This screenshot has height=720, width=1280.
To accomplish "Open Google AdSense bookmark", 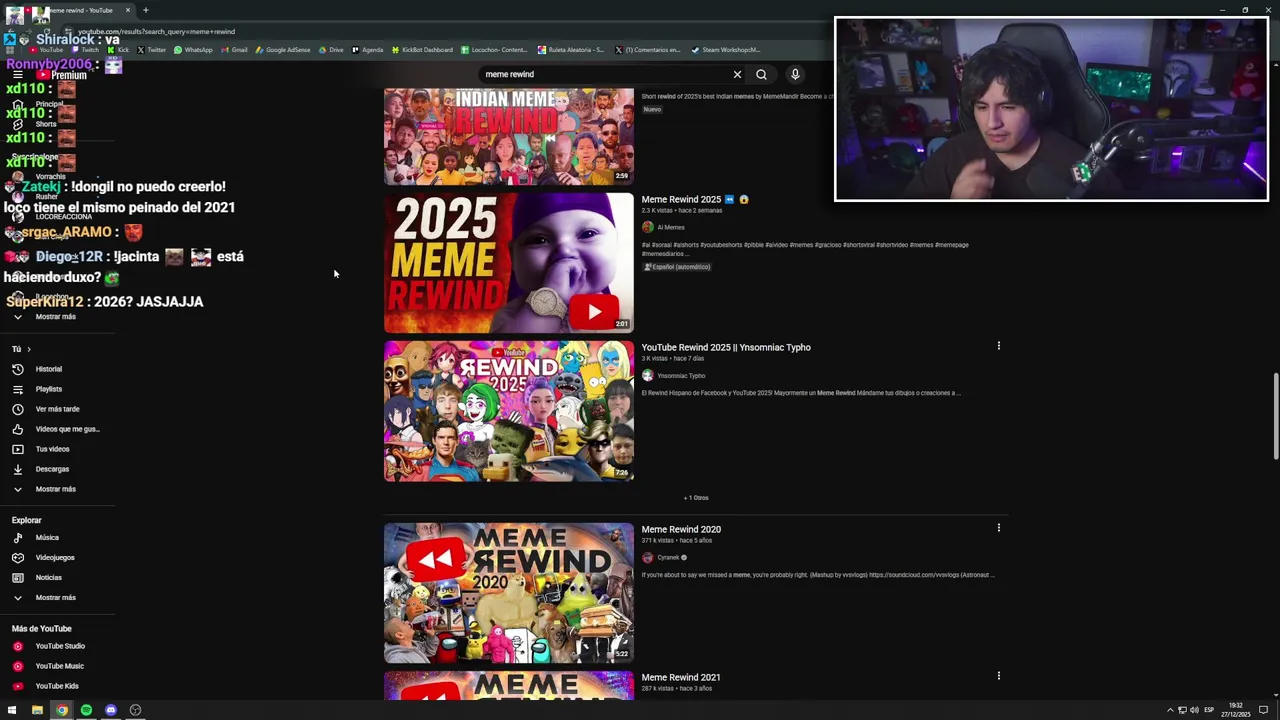I will click(283, 49).
